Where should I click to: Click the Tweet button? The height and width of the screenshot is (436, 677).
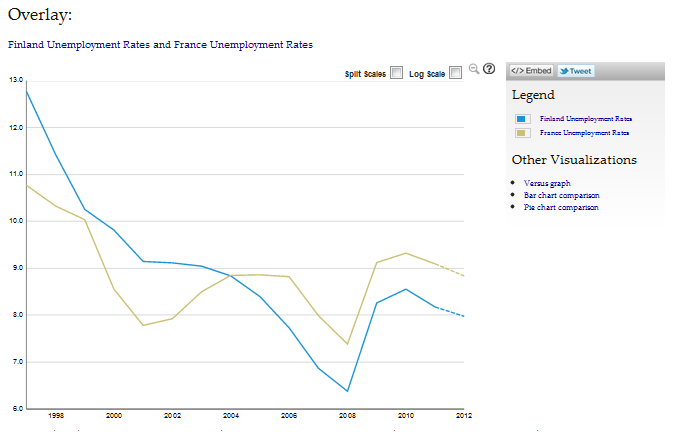click(x=576, y=71)
